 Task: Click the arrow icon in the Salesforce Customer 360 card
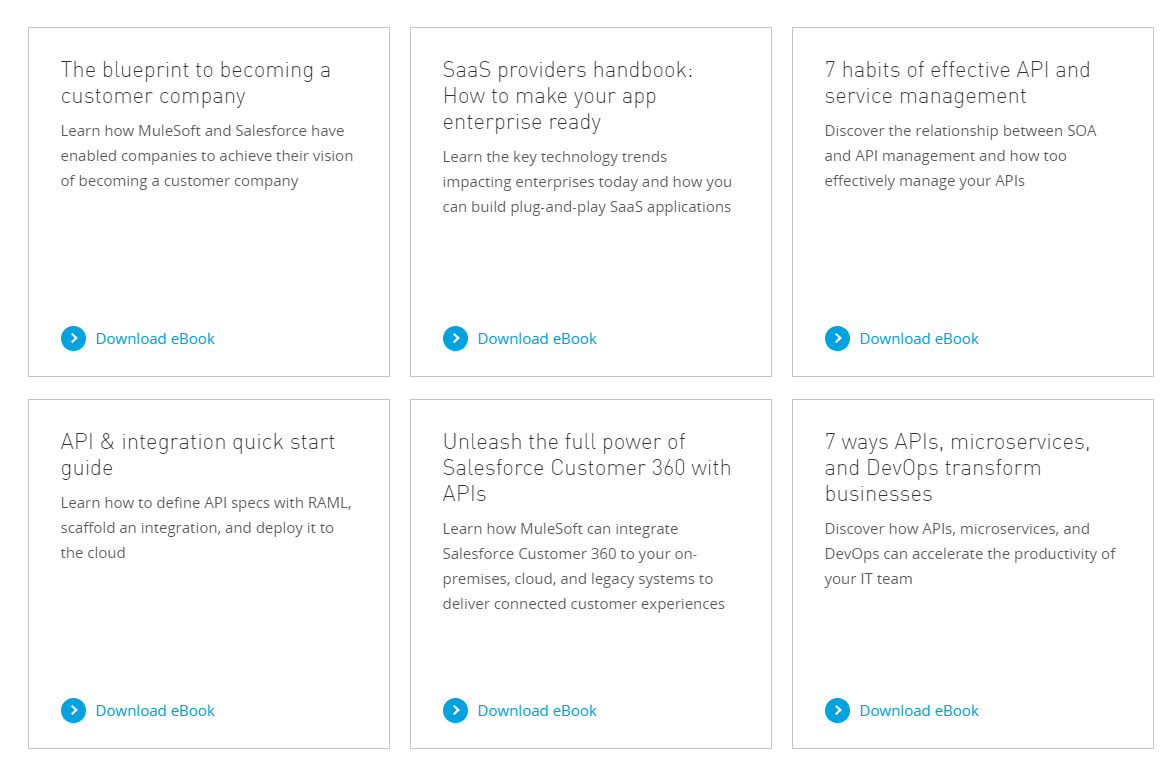tap(456, 711)
